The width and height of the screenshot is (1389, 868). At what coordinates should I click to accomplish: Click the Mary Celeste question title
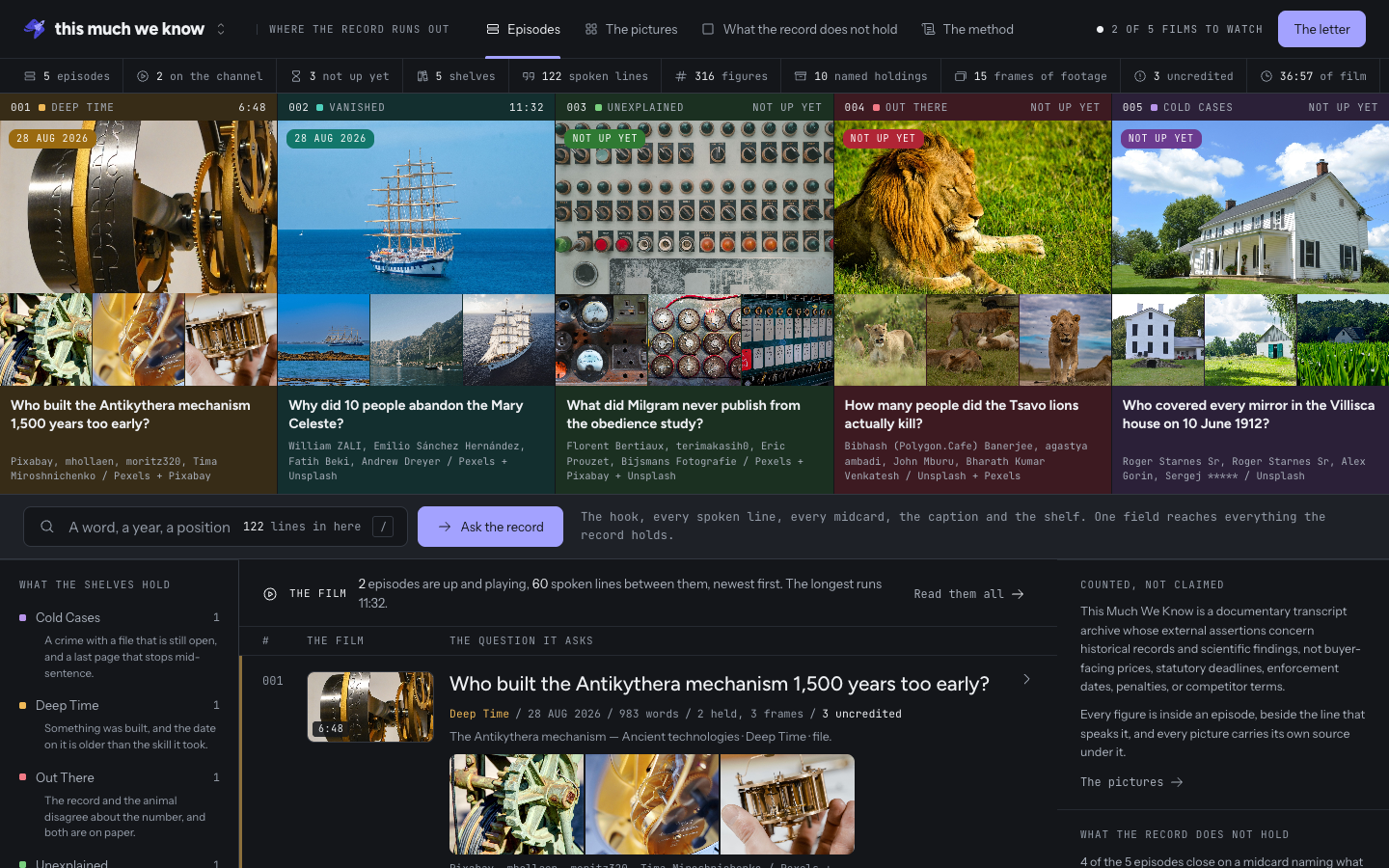(406, 414)
